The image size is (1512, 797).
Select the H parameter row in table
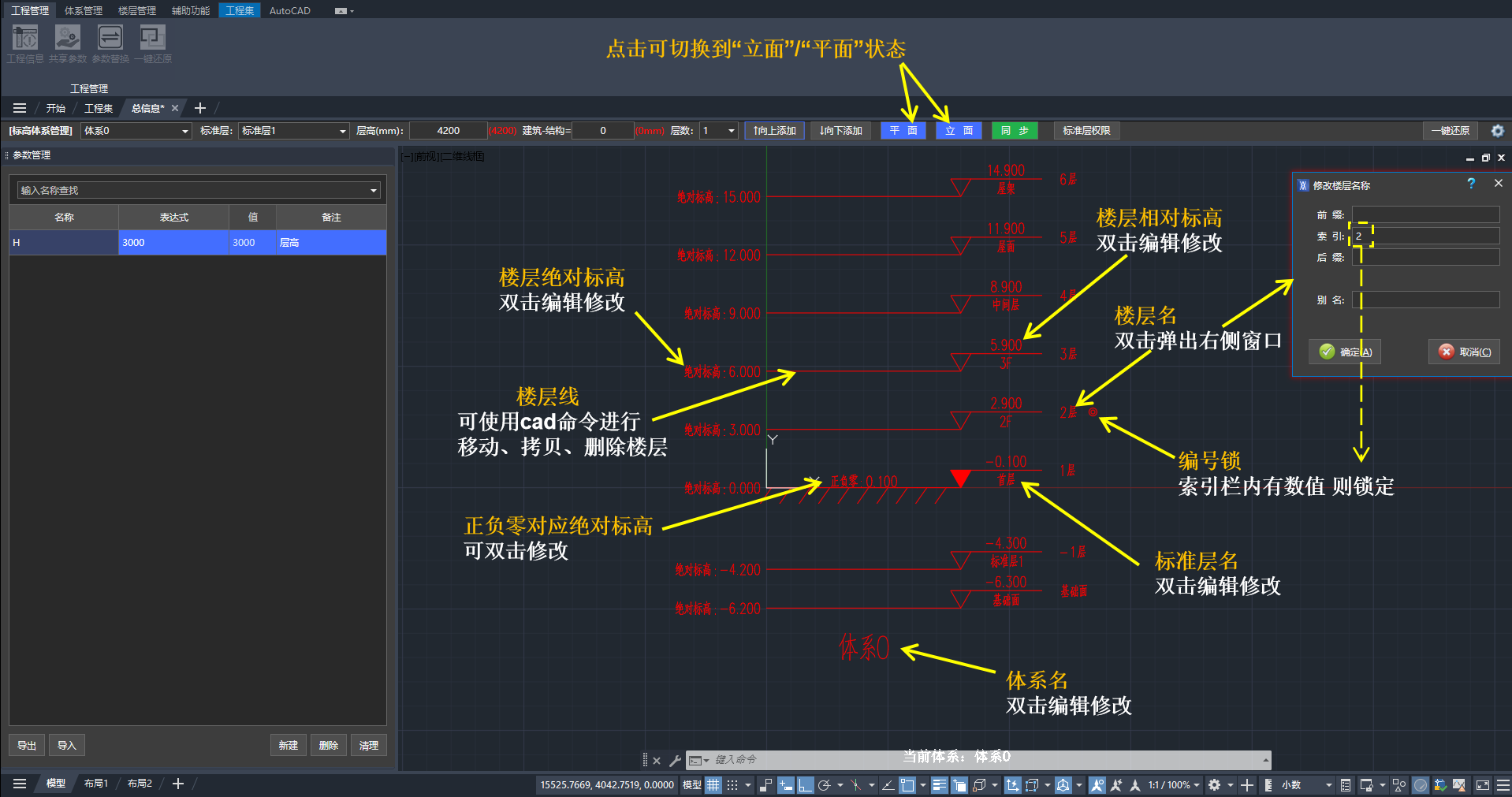coord(198,242)
